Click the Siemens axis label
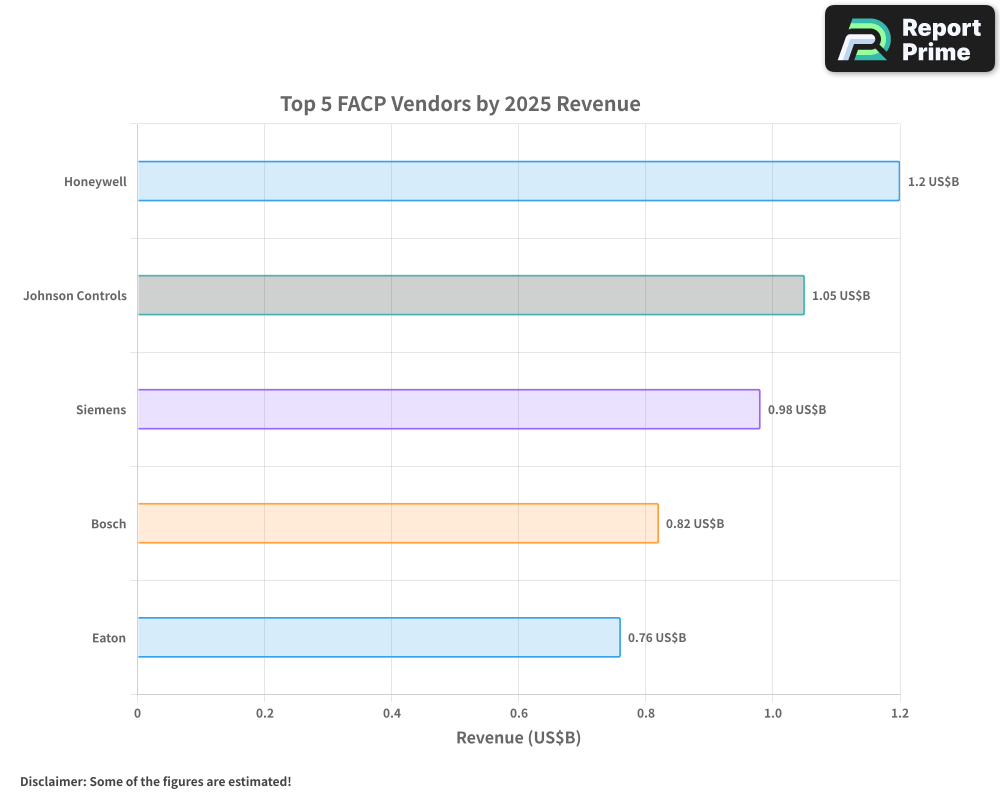 (101, 410)
